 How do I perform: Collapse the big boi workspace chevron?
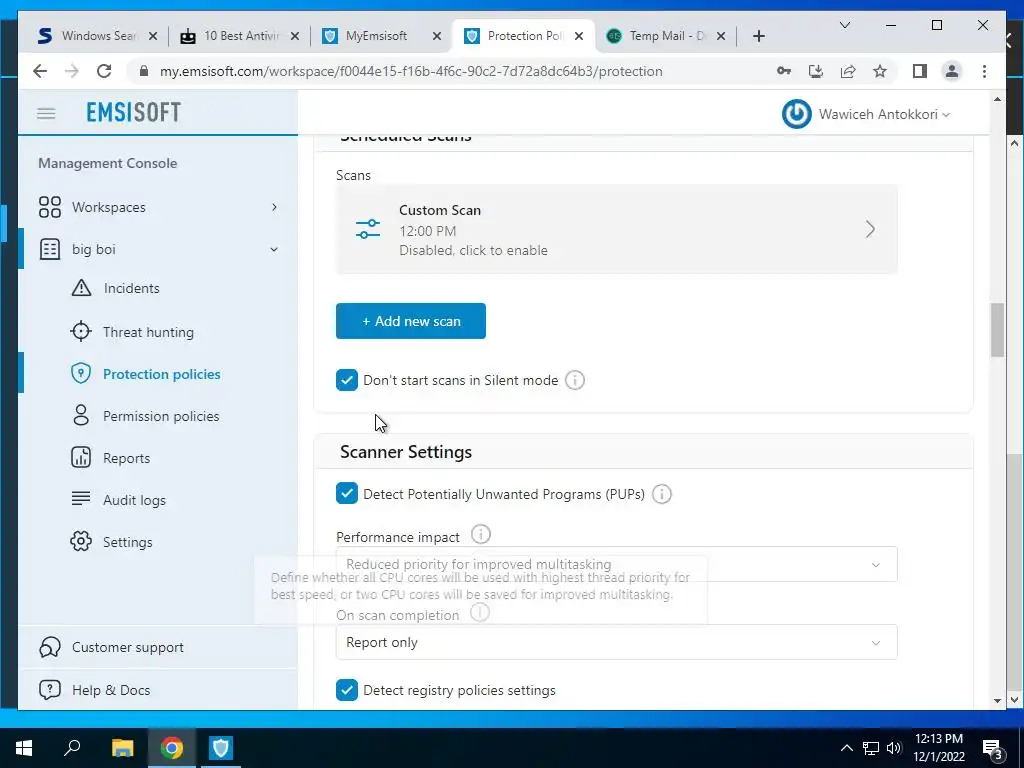click(x=274, y=249)
